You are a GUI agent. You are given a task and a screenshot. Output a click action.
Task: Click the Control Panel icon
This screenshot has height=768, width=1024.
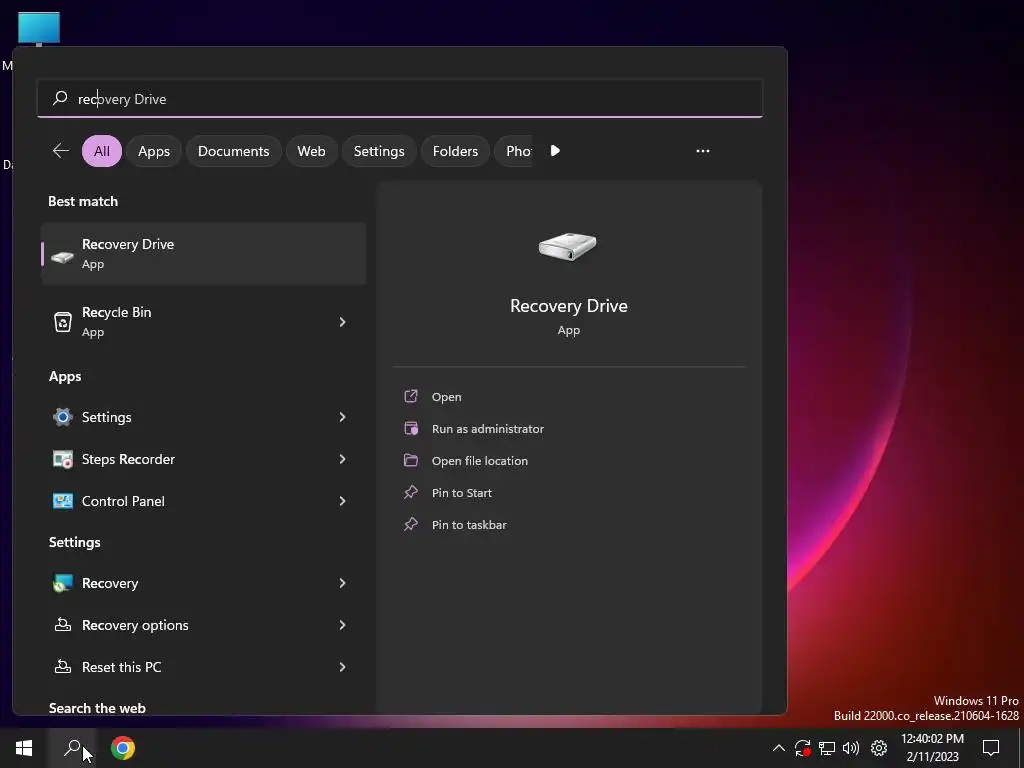63,501
